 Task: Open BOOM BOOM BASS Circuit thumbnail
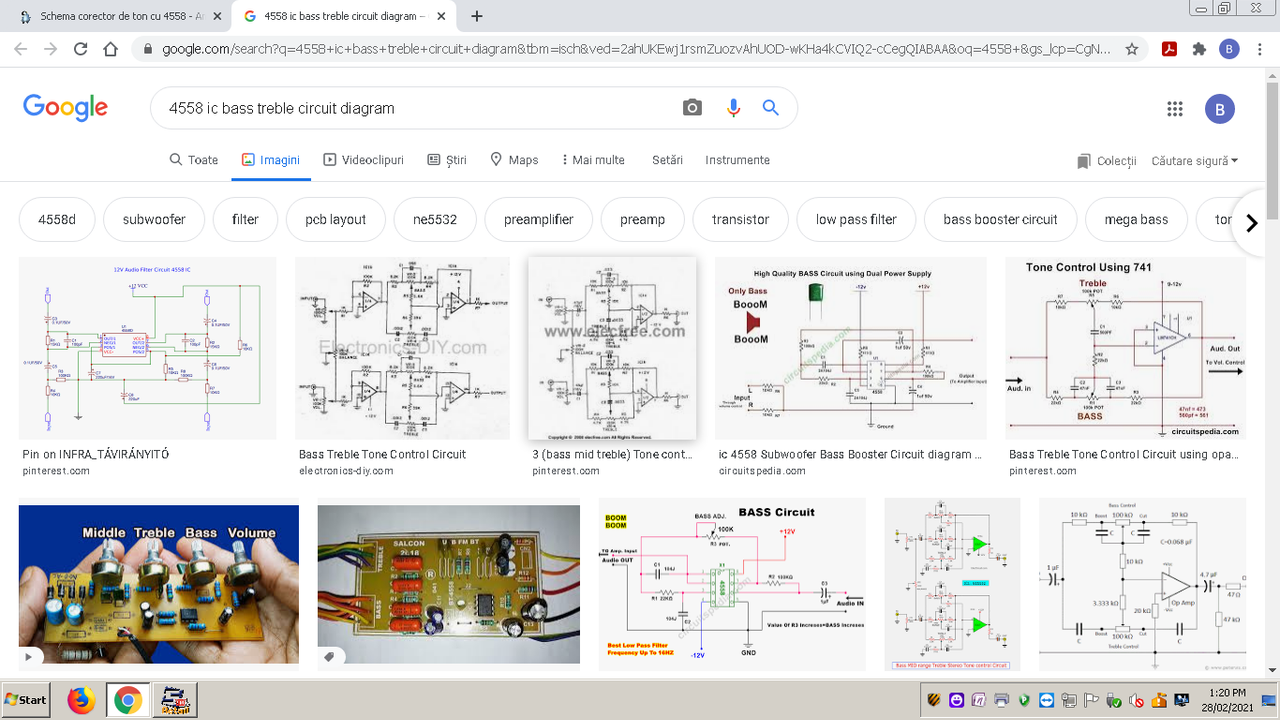pos(732,584)
